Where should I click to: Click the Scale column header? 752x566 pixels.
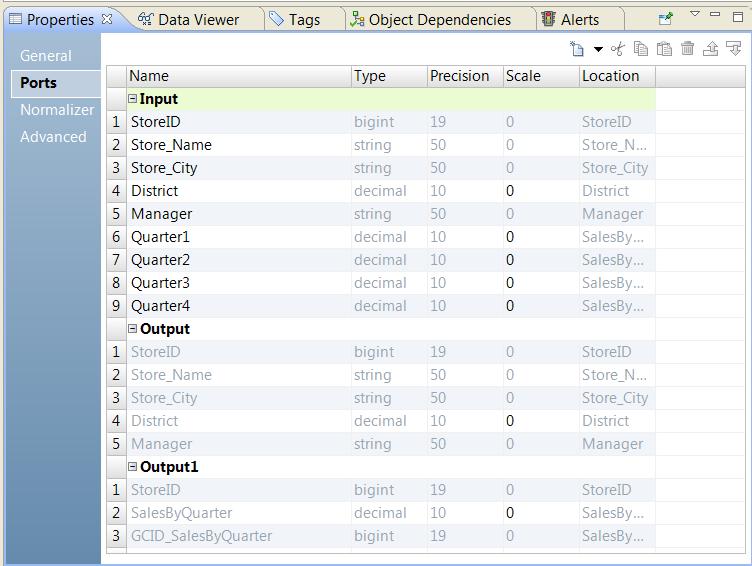pos(541,76)
